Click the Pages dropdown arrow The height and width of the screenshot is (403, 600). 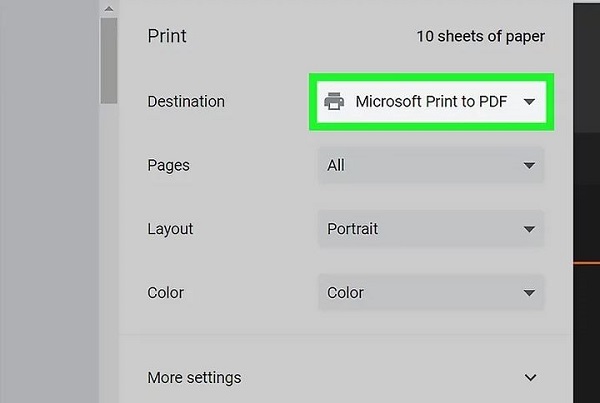tap(529, 165)
